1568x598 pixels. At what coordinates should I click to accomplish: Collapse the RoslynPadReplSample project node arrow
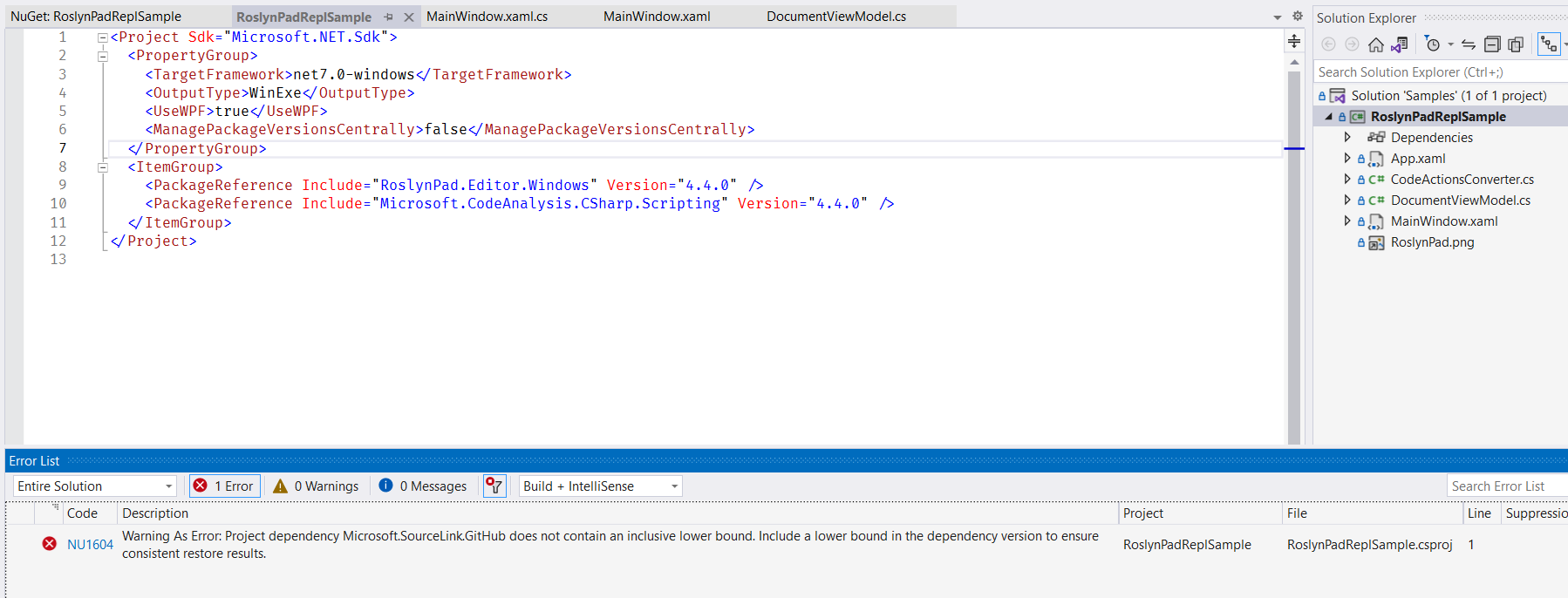tap(1329, 117)
